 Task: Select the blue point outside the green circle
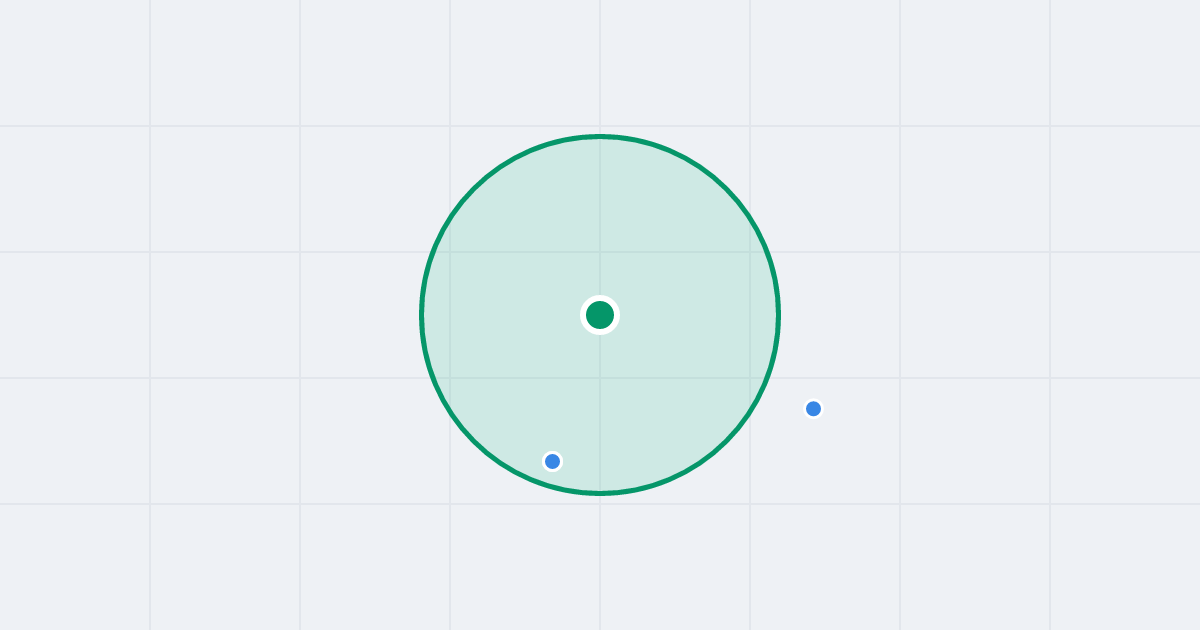click(x=813, y=408)
